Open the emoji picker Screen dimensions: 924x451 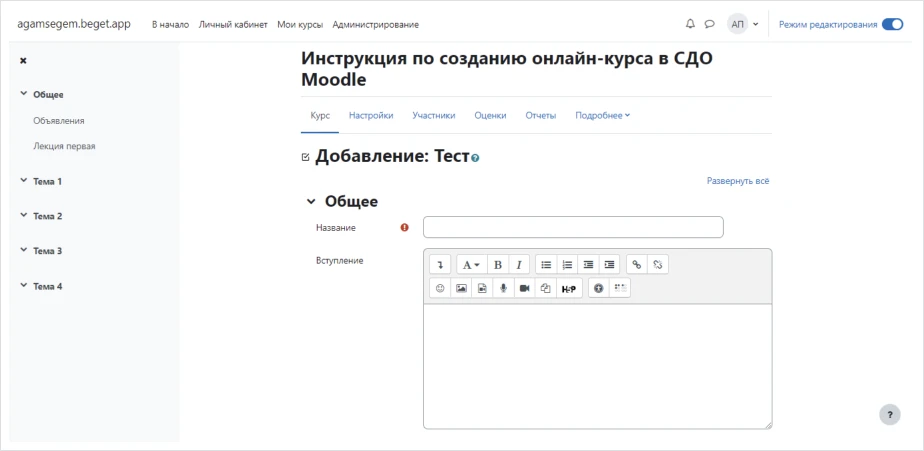pyautogui.click(x=440, y=288)
